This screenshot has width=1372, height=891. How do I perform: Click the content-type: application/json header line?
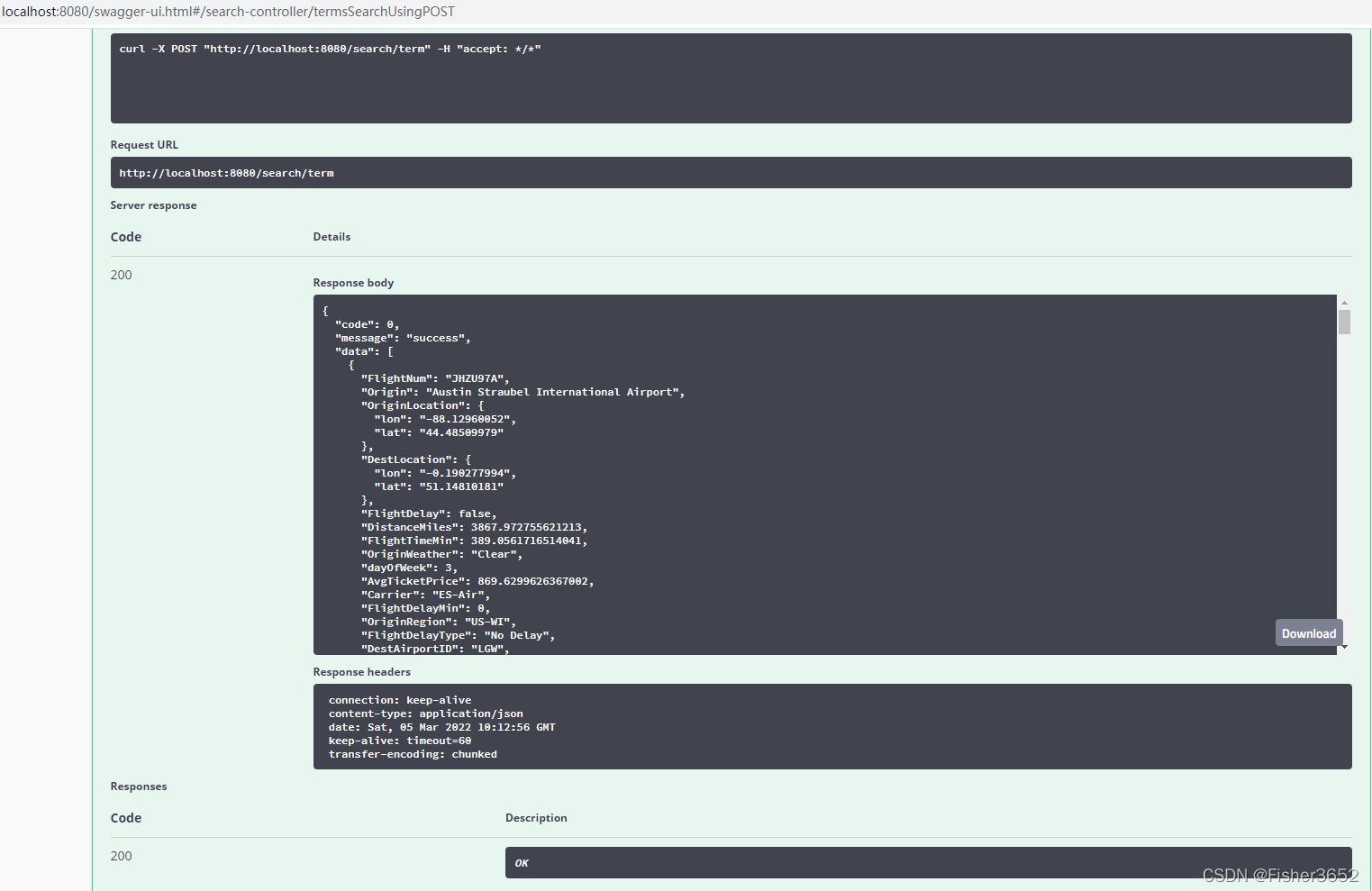[425, 714]
